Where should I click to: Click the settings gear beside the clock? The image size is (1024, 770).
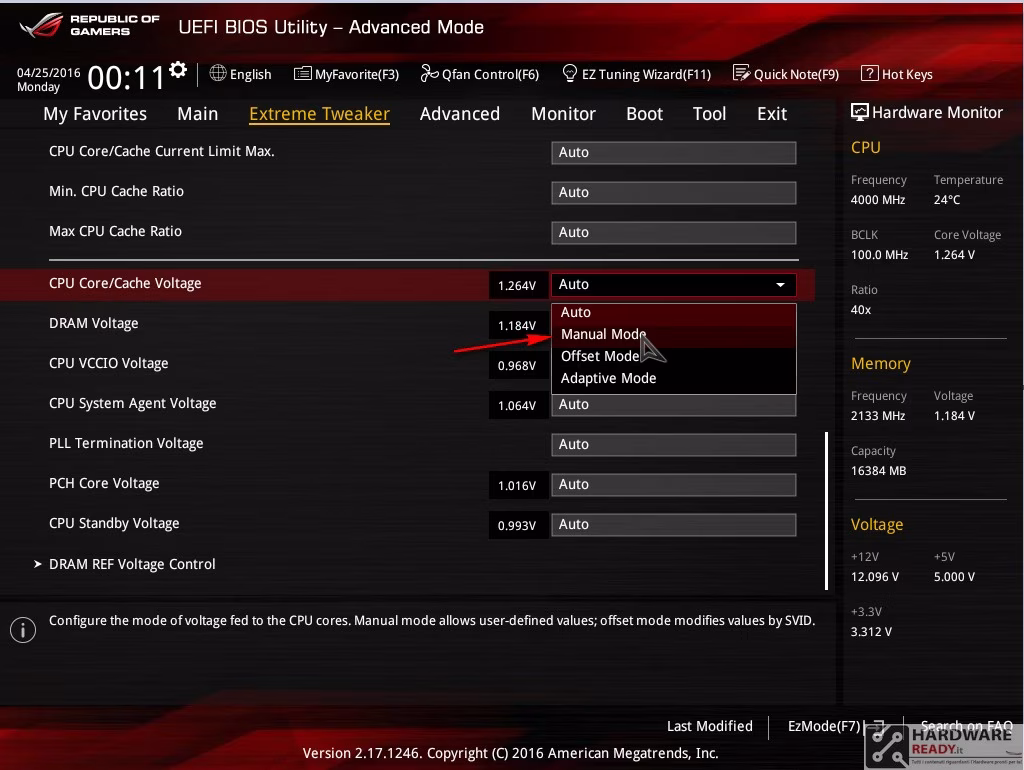coord(178,69)
